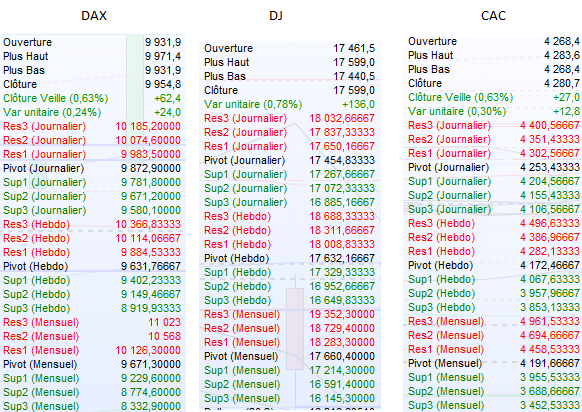Select DAX Pivot (Mensuel) 9 671,30000

click(x=92, y=364)
